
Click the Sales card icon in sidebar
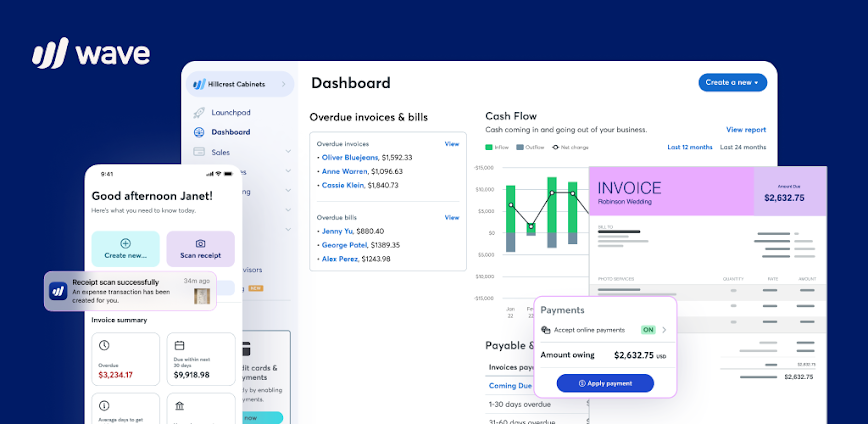pos(199,152)
